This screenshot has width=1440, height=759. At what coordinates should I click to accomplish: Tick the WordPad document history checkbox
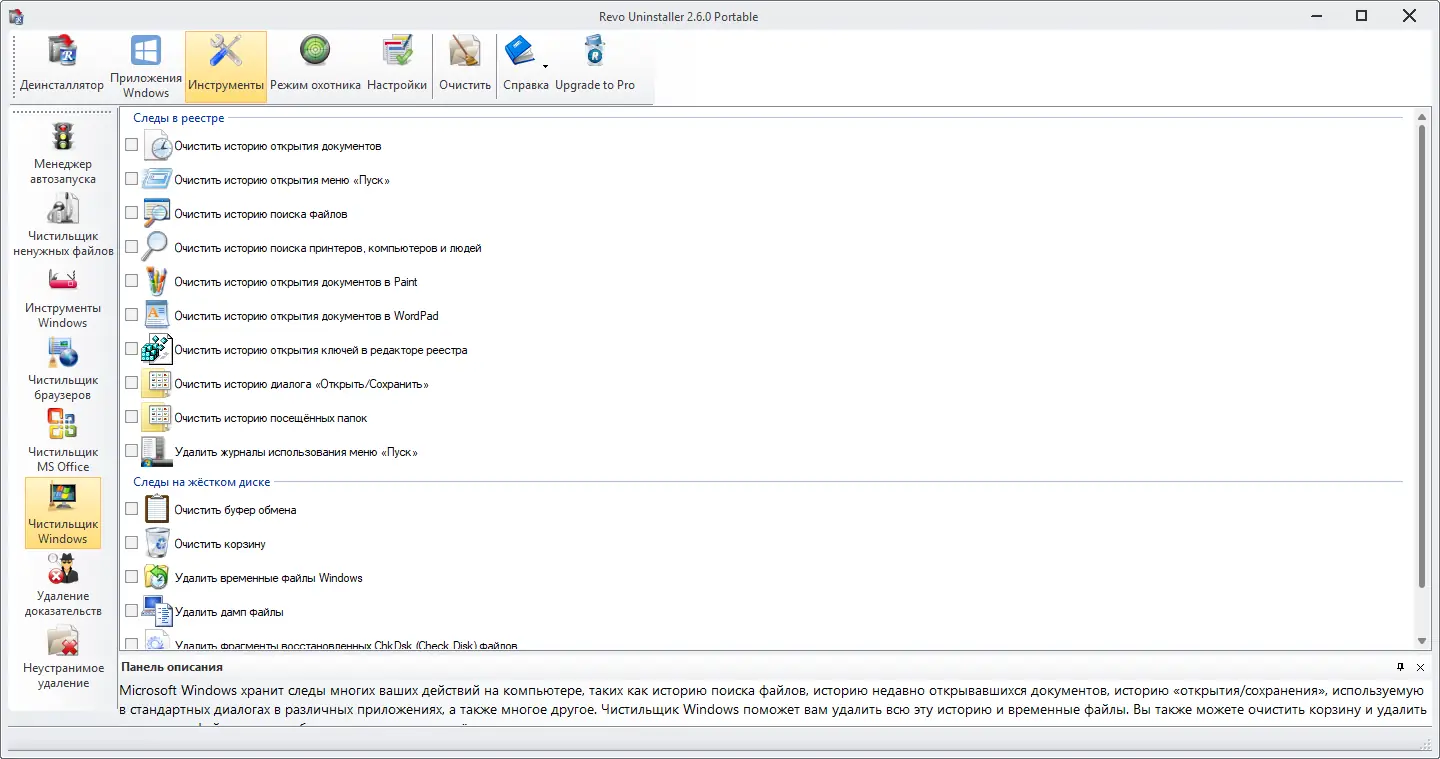pyautogui.click(x=132, y=315)
